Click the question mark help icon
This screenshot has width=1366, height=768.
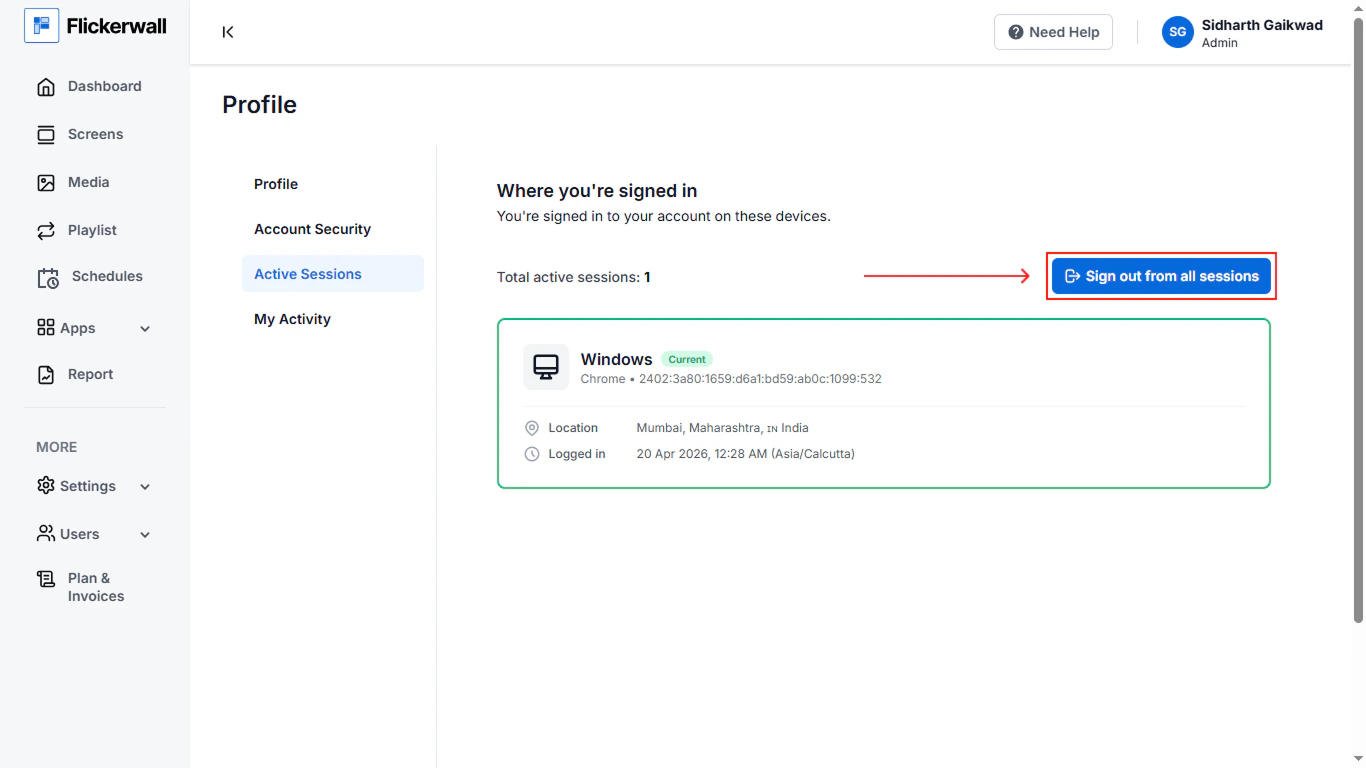pyautogui.click(x=1016, y=32)
